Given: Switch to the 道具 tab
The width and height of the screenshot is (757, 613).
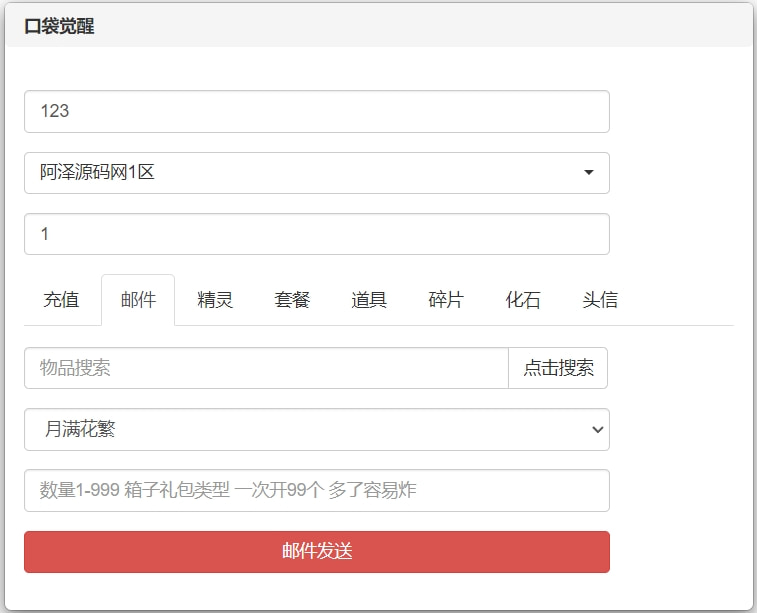Looking at the screenshot, I should [369, 300].
